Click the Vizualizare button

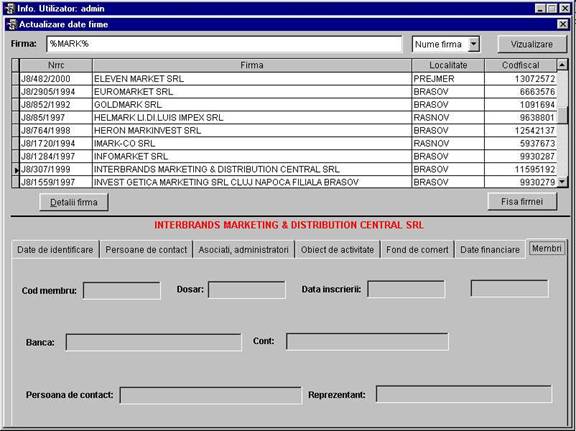[x=532, y=44]
